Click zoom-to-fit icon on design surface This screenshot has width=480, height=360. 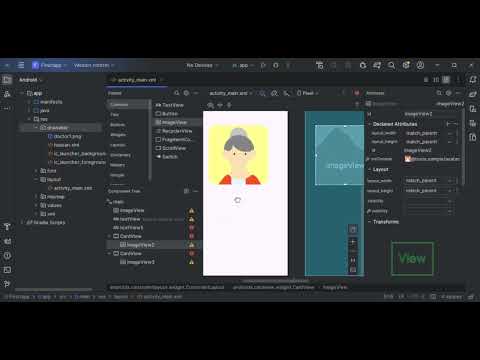point(353,270)
